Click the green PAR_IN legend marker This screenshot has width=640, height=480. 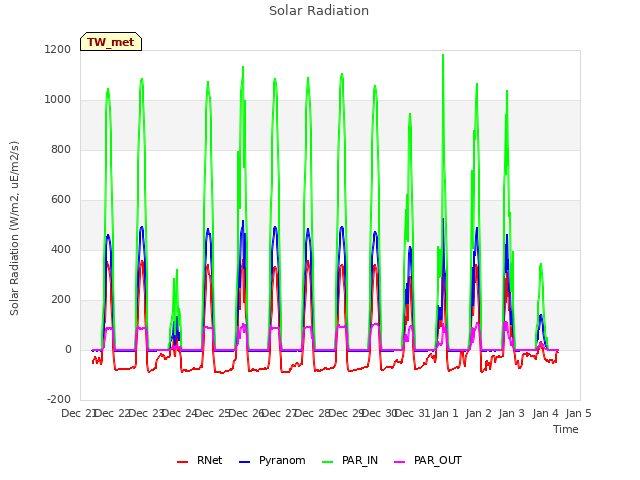(327, 462)
